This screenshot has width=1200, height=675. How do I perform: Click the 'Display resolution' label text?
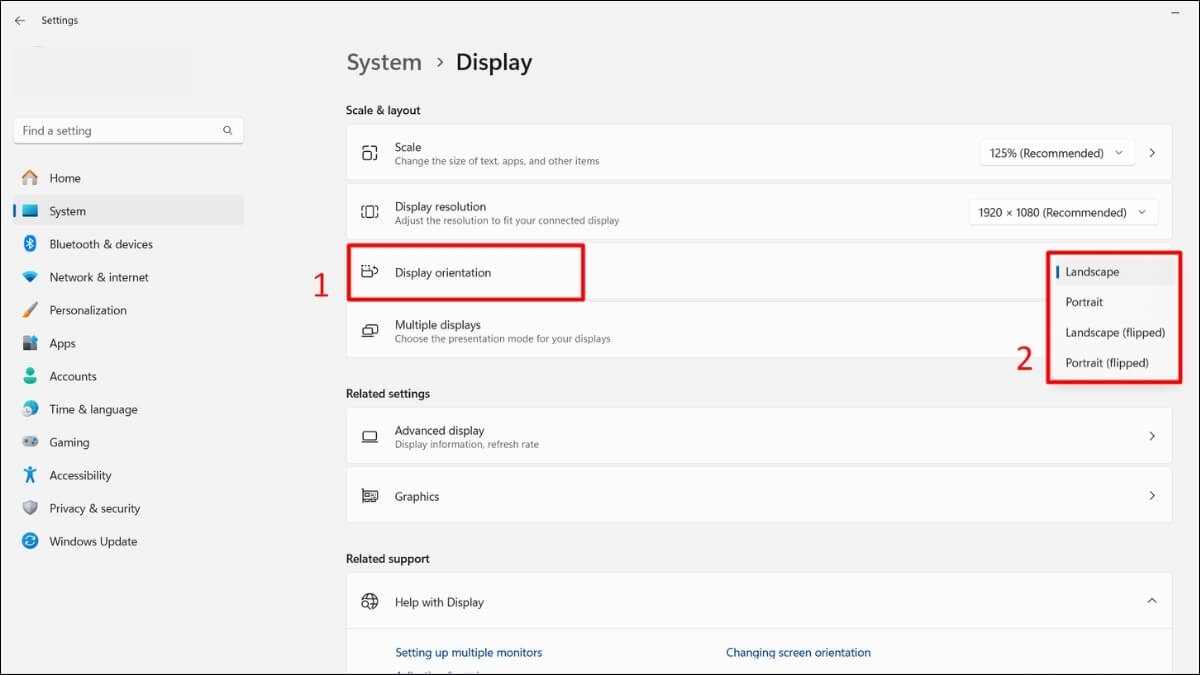pyautogui.click(x=440, y=207)
